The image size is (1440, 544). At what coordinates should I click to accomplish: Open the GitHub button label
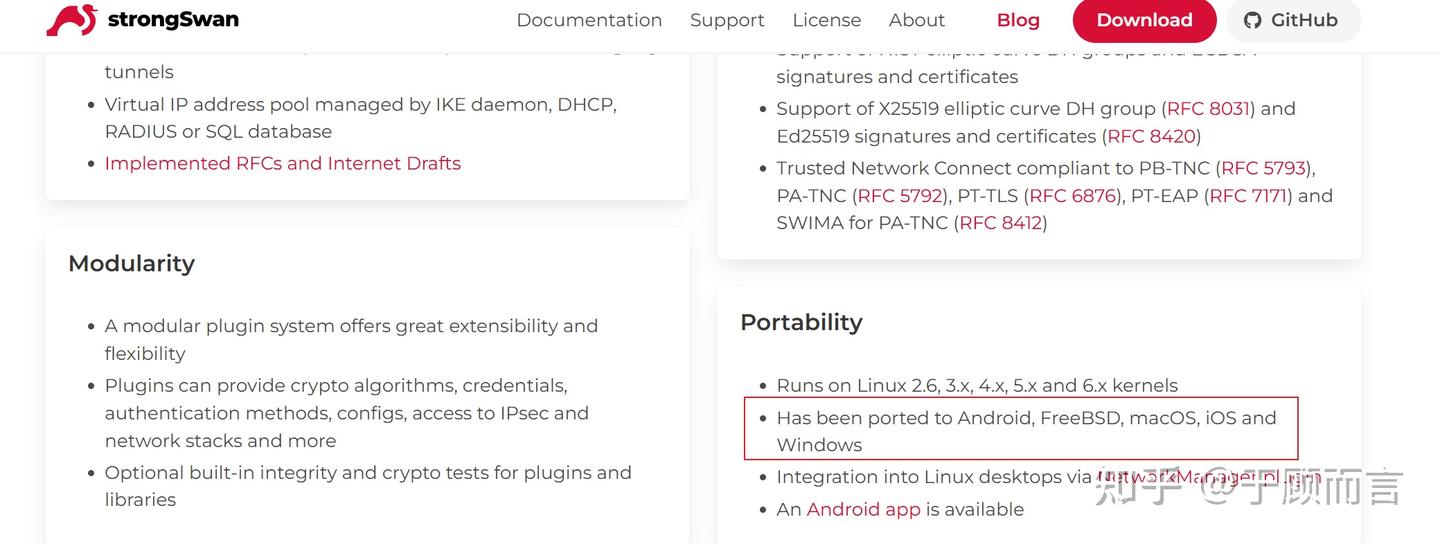pyautogui.click(x=1304, y=20)
